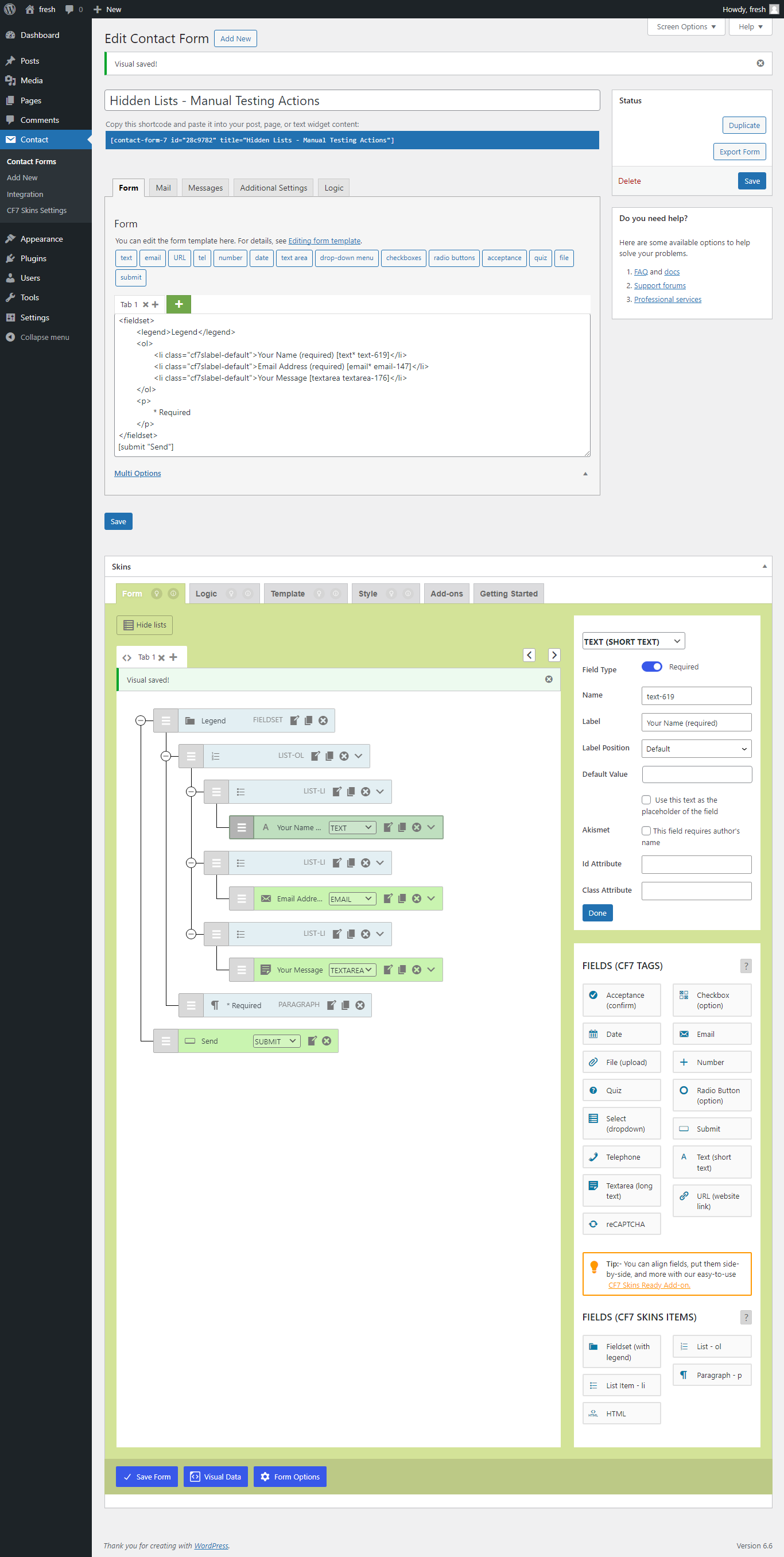Image resolution: width=784 pixels, height=1557 pixels.
Task: Duplicate the LIST-OL item with copy icon
Action: pyautogui.click(x=329, y=756)
